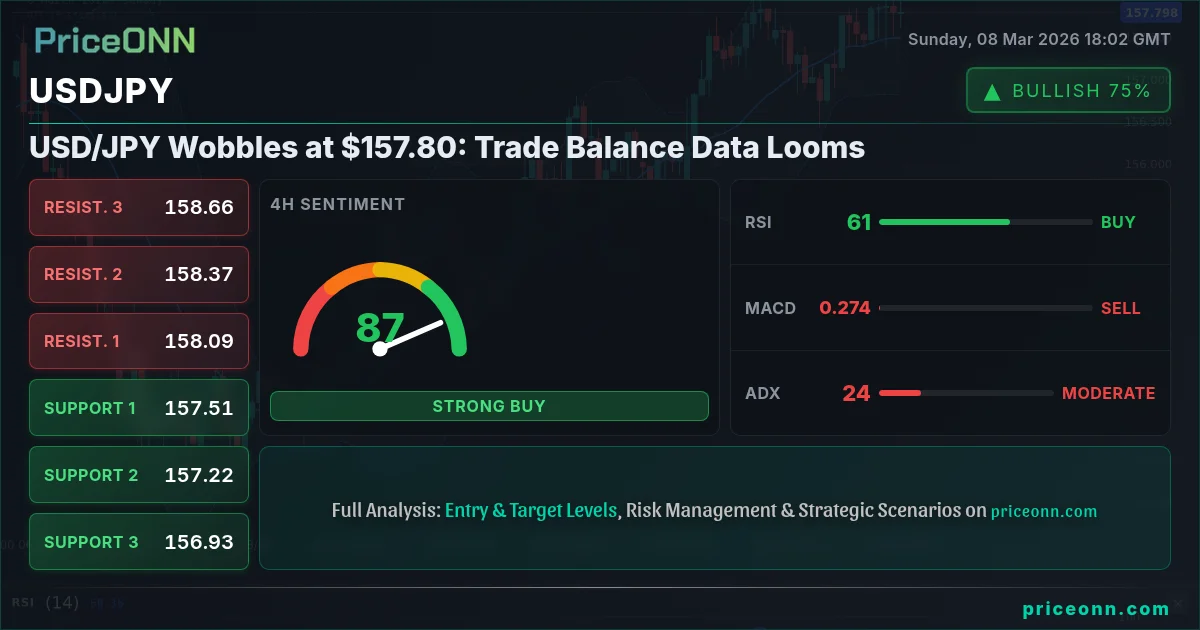Click the 157.798 price tag on chart
Screen dimensions: 1200x630
[1150, 13]
